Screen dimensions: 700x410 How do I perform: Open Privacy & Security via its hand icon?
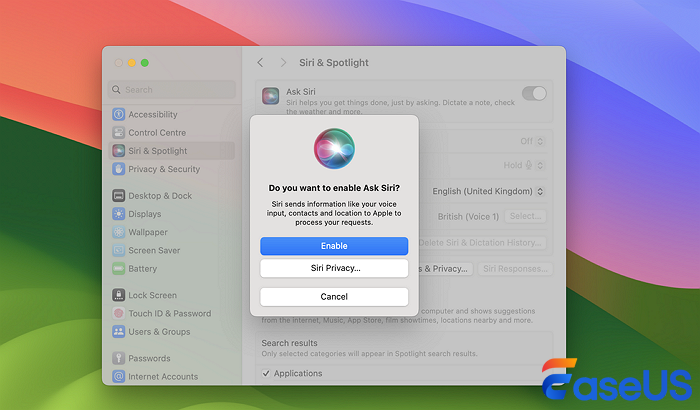point(118,169)
